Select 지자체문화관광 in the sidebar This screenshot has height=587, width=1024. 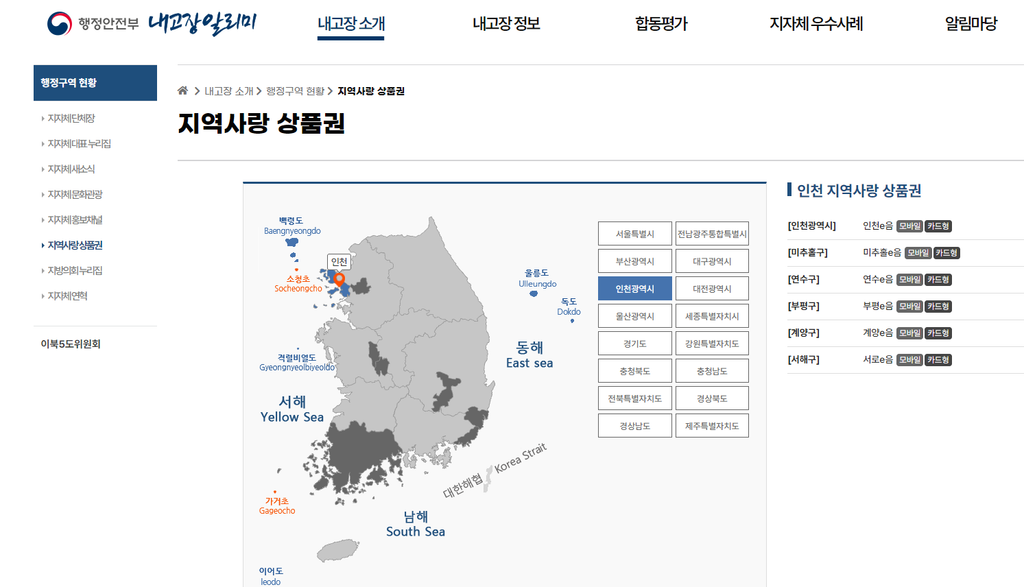[75, 195]
